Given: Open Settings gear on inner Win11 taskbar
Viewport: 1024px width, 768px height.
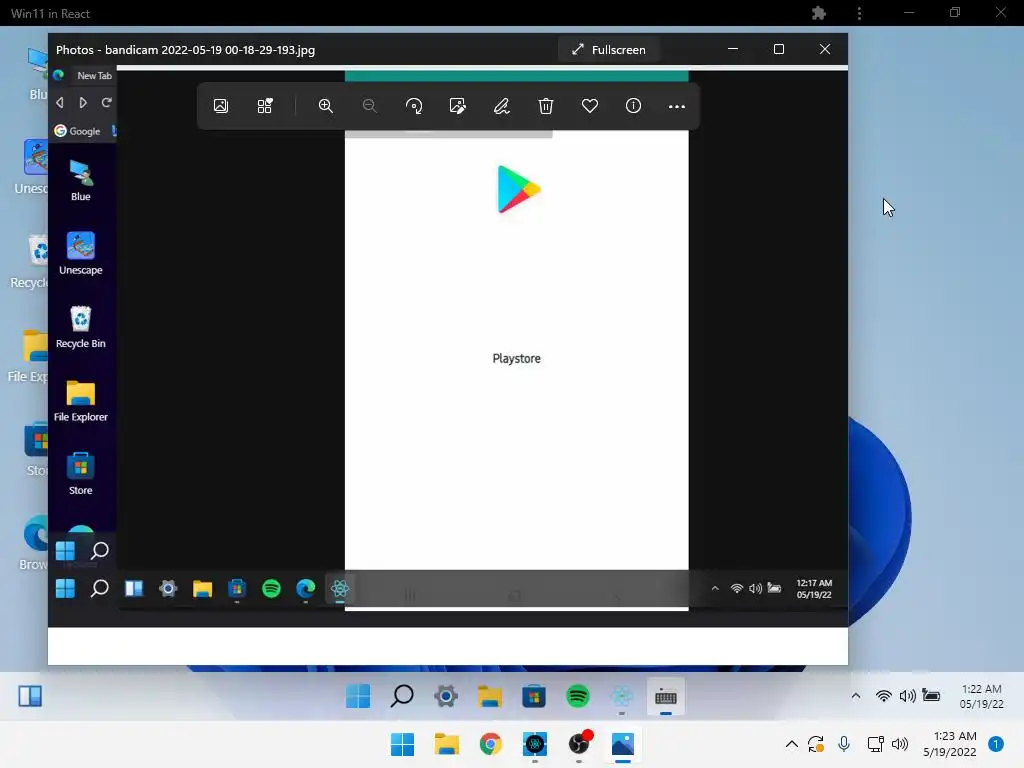Looking at the screenshot, I should (446, 696).
